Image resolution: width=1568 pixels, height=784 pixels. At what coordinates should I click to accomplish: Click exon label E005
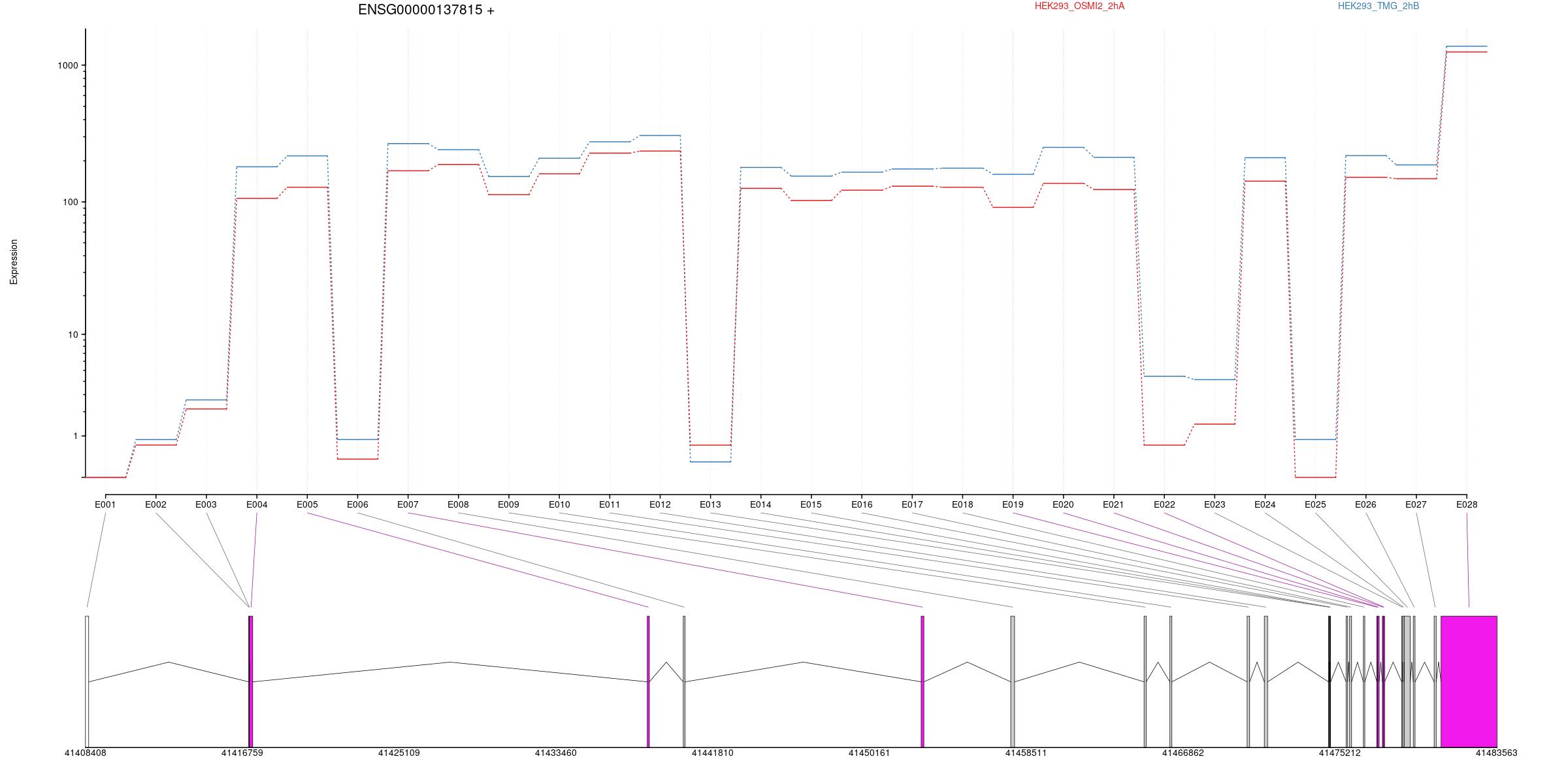(307, 504)
